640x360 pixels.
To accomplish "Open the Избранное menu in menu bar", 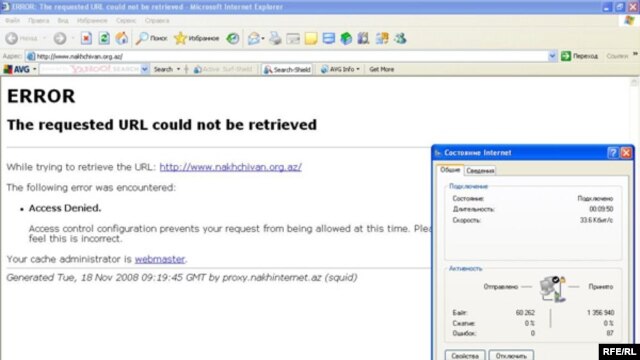I will click(92, 20).
